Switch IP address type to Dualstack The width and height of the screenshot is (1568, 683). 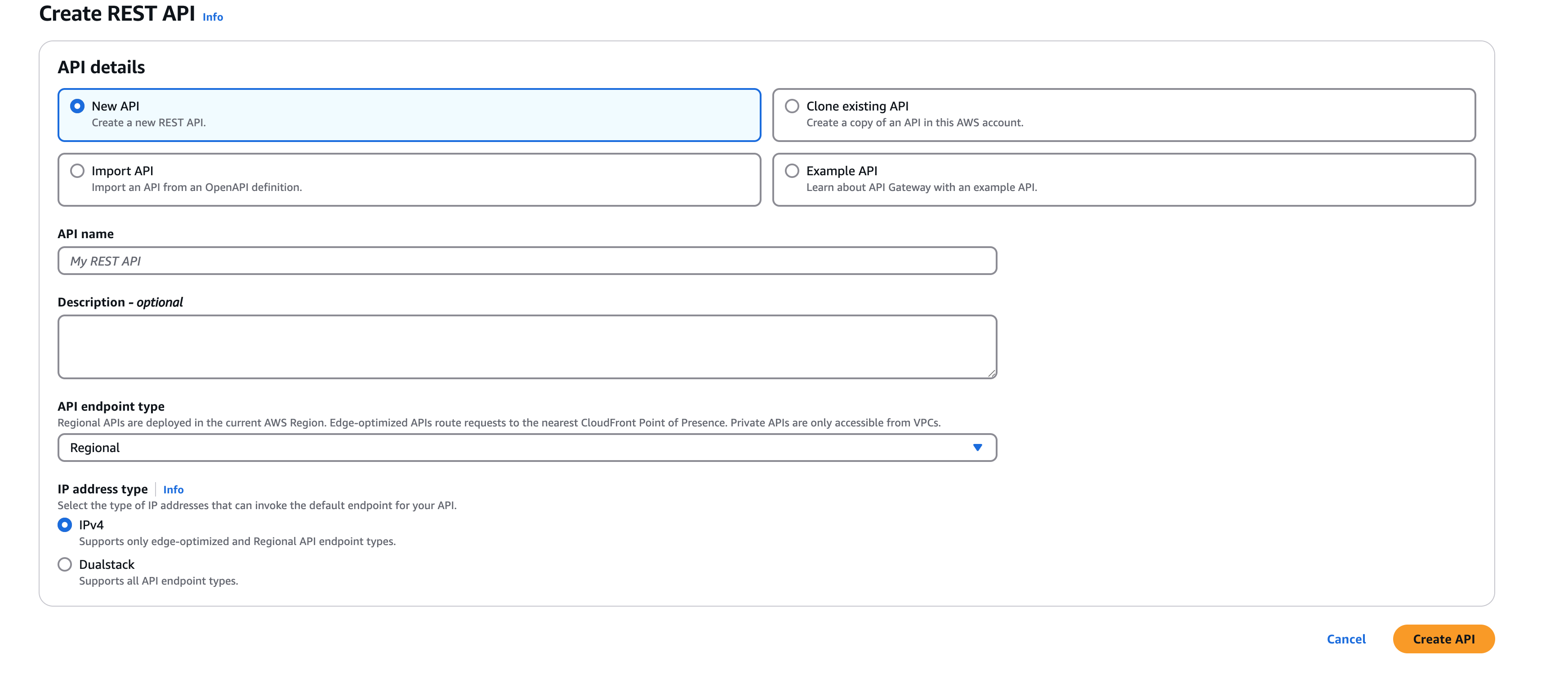click(65, 564)
